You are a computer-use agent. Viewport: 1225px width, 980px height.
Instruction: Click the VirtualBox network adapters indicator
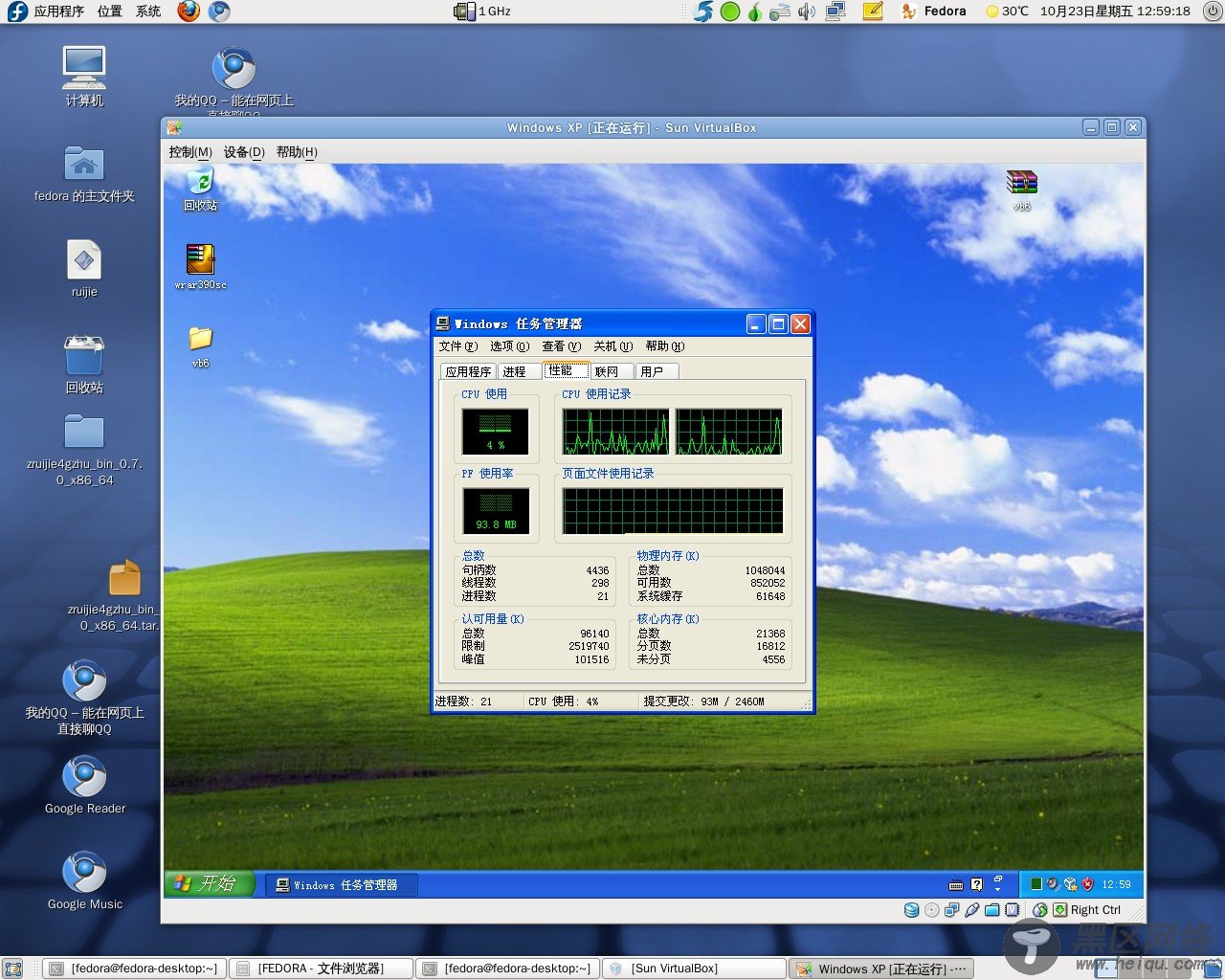point(952,910)
